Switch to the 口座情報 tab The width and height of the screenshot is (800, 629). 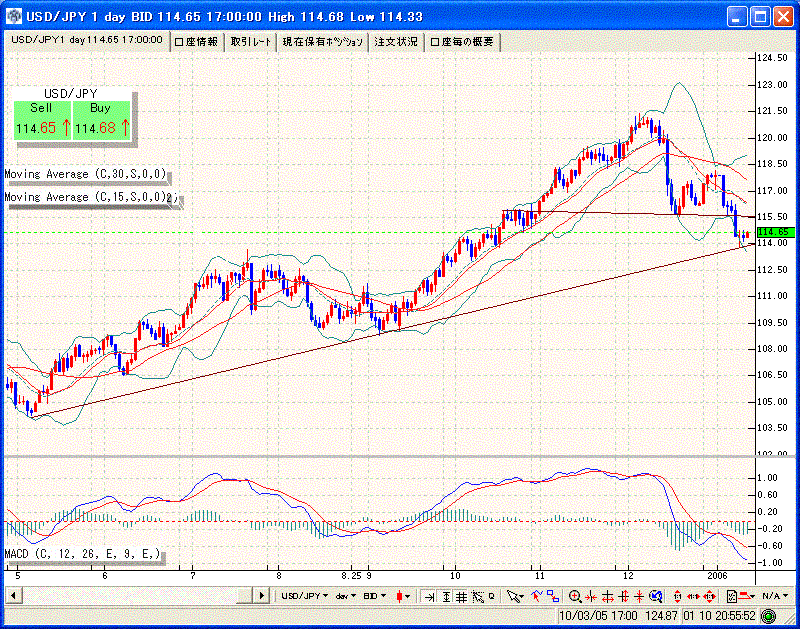click(196, 41)
